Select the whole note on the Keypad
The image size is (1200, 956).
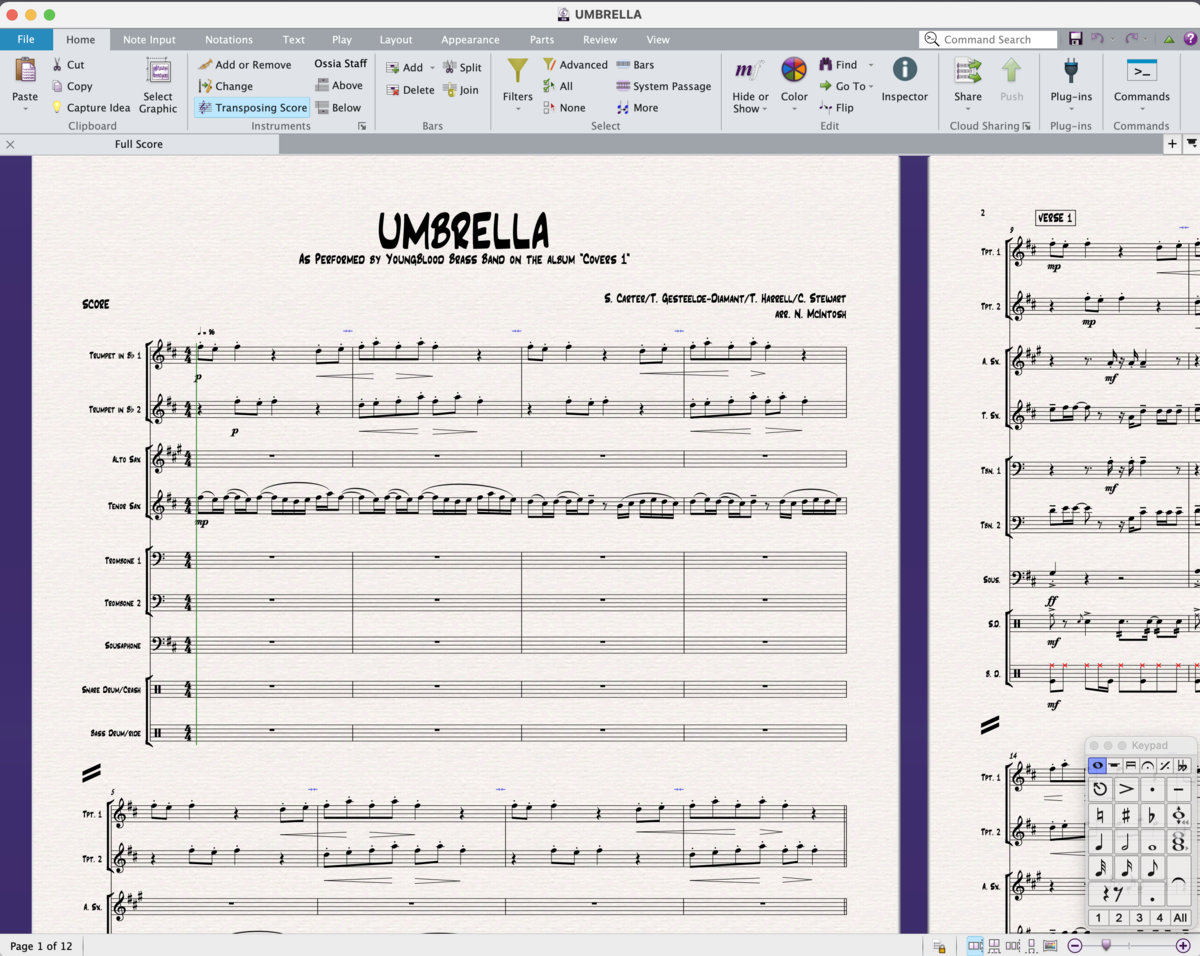(1152, 845)
